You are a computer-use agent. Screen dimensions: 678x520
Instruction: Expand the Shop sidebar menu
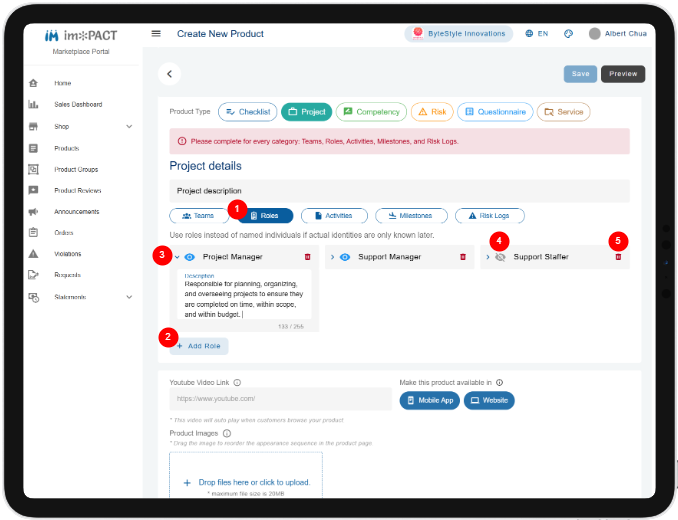tap(129, 126)
